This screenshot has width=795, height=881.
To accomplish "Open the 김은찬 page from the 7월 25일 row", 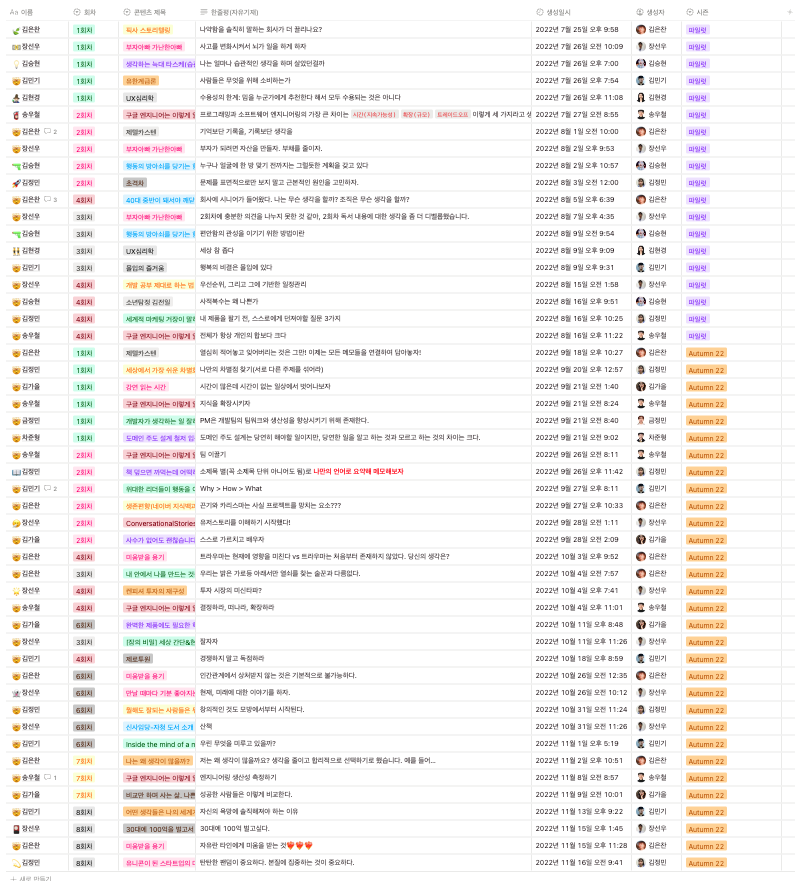I will pos(31,30).
